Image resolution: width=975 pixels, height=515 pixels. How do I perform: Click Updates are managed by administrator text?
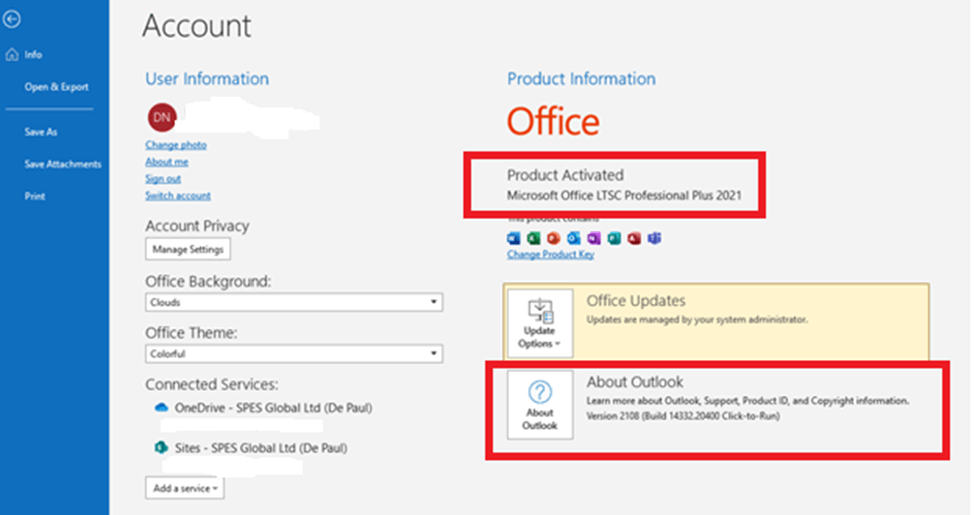pyautogui.click(x=697, y=320)
